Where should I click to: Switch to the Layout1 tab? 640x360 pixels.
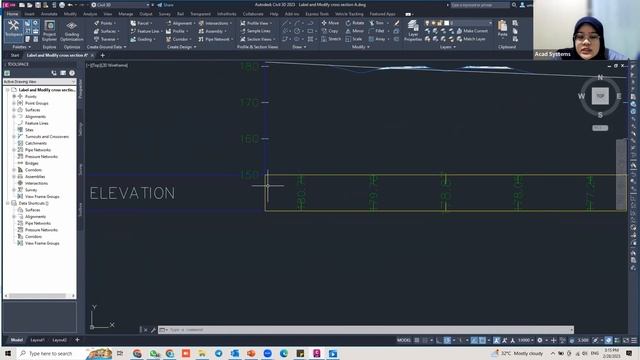pos(37,340)
